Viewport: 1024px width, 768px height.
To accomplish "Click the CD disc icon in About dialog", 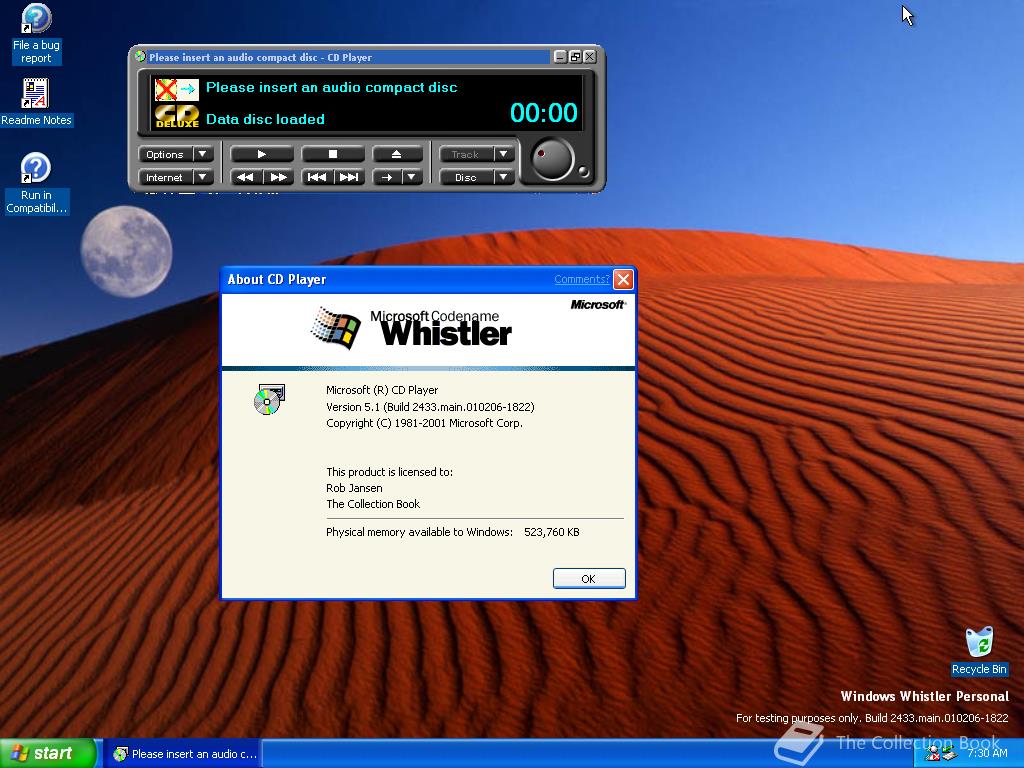I will point(269,400).
